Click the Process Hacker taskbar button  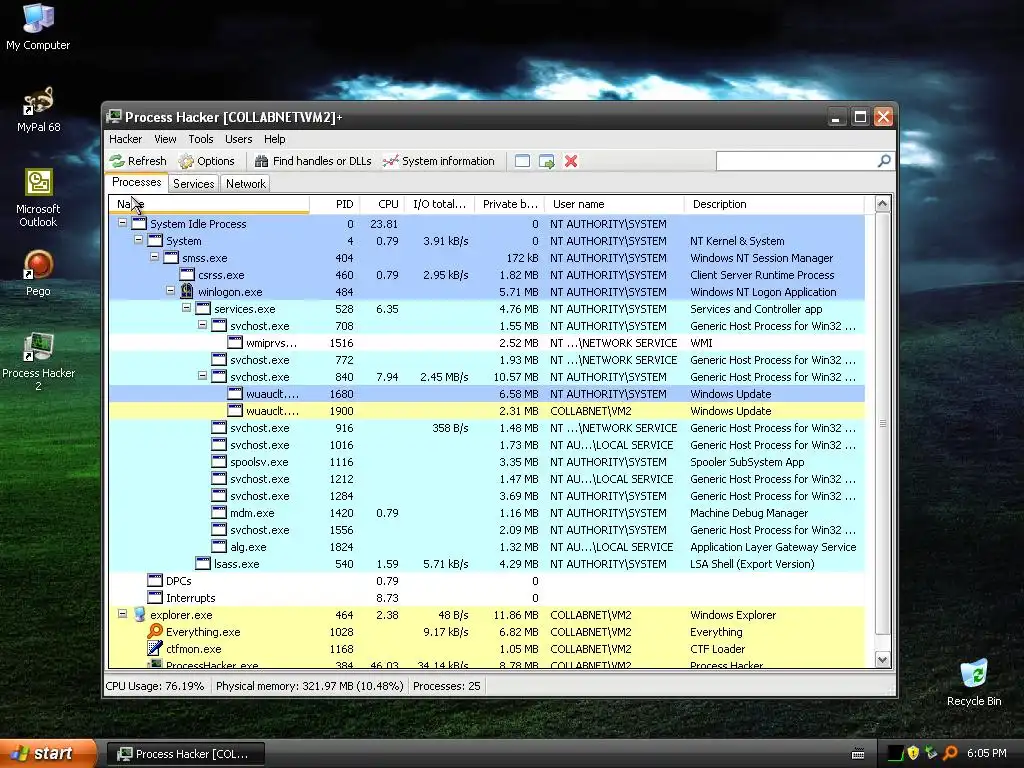click(186, 754)
